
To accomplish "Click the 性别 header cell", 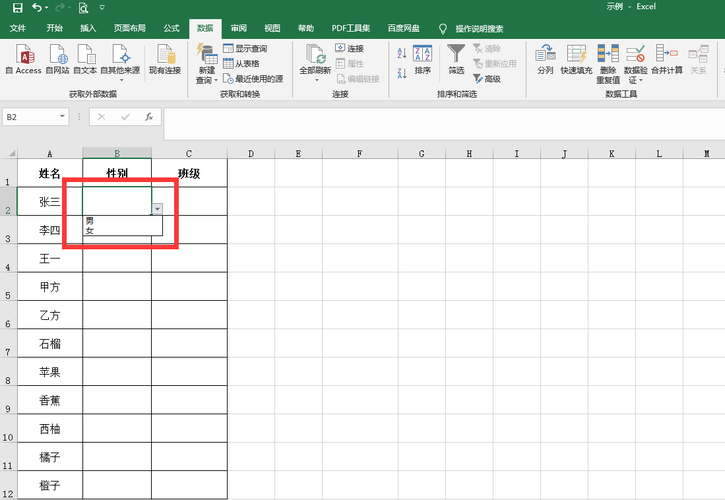I will pyautogui.click(x=117, y=173).
